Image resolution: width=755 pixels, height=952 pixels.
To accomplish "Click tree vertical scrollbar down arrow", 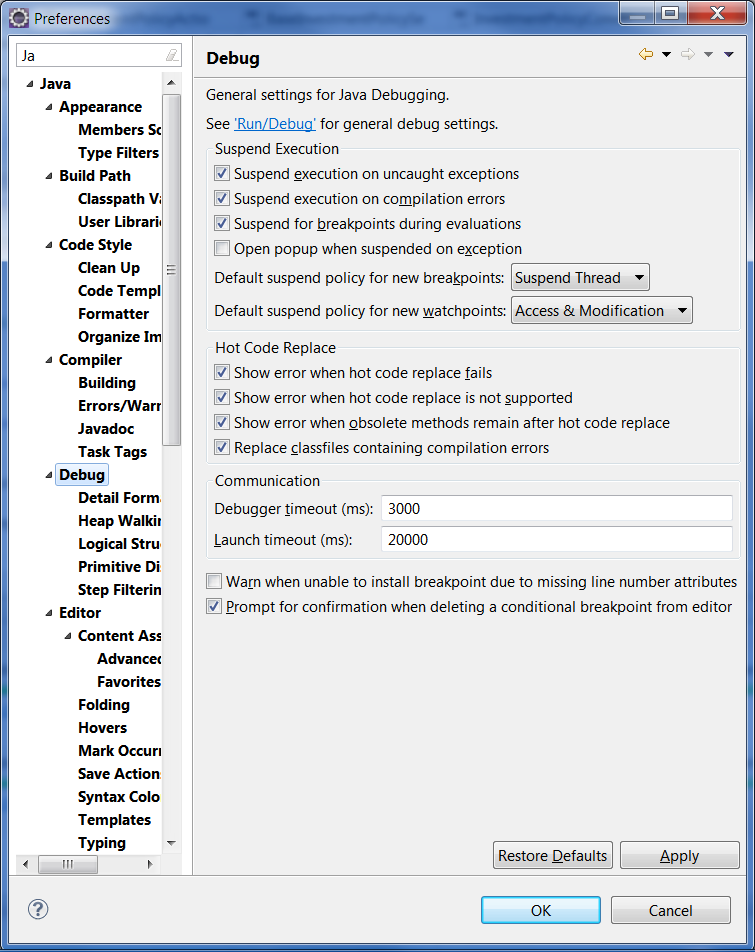I will point(171,843).
